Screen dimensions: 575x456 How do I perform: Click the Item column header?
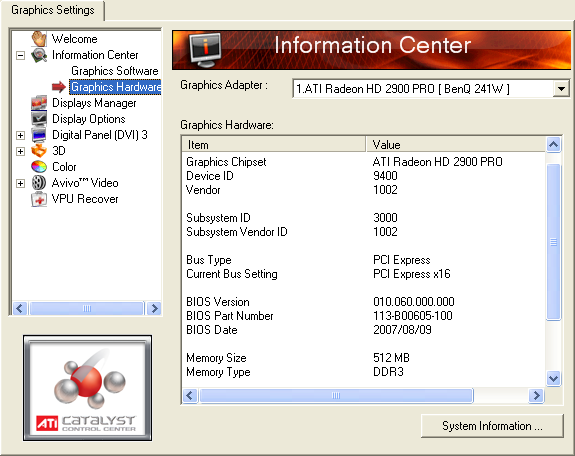274,145
